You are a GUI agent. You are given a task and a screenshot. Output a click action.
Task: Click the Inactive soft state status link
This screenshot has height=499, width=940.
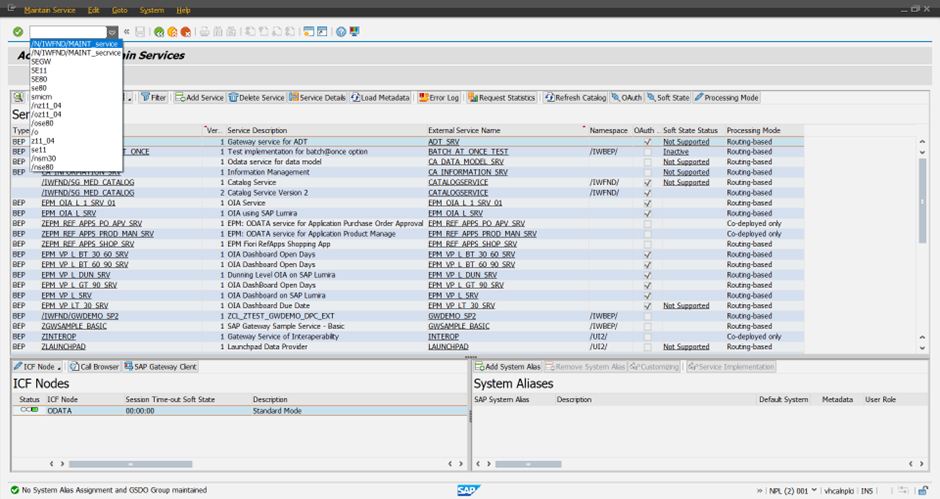(x=676, y=152)
